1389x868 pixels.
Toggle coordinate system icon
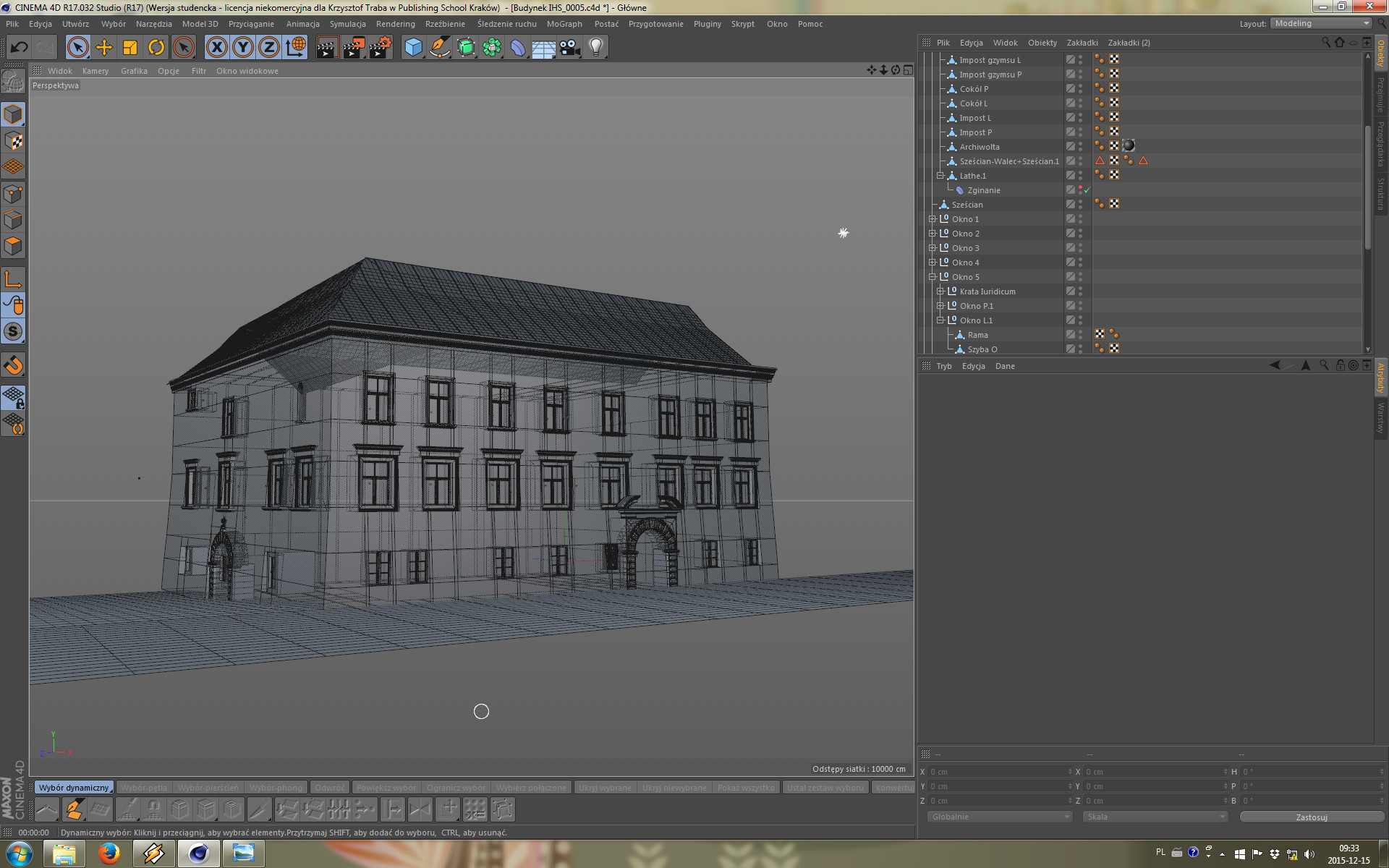(295, 48)
